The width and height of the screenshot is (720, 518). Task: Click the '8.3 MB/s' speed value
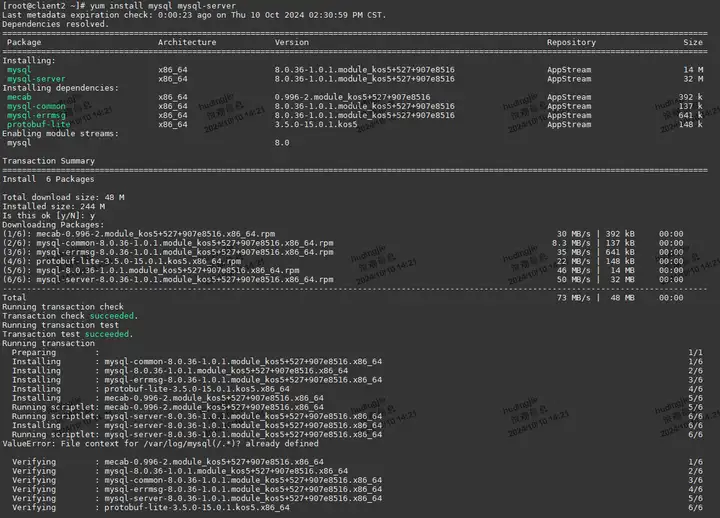coord(571,243)
